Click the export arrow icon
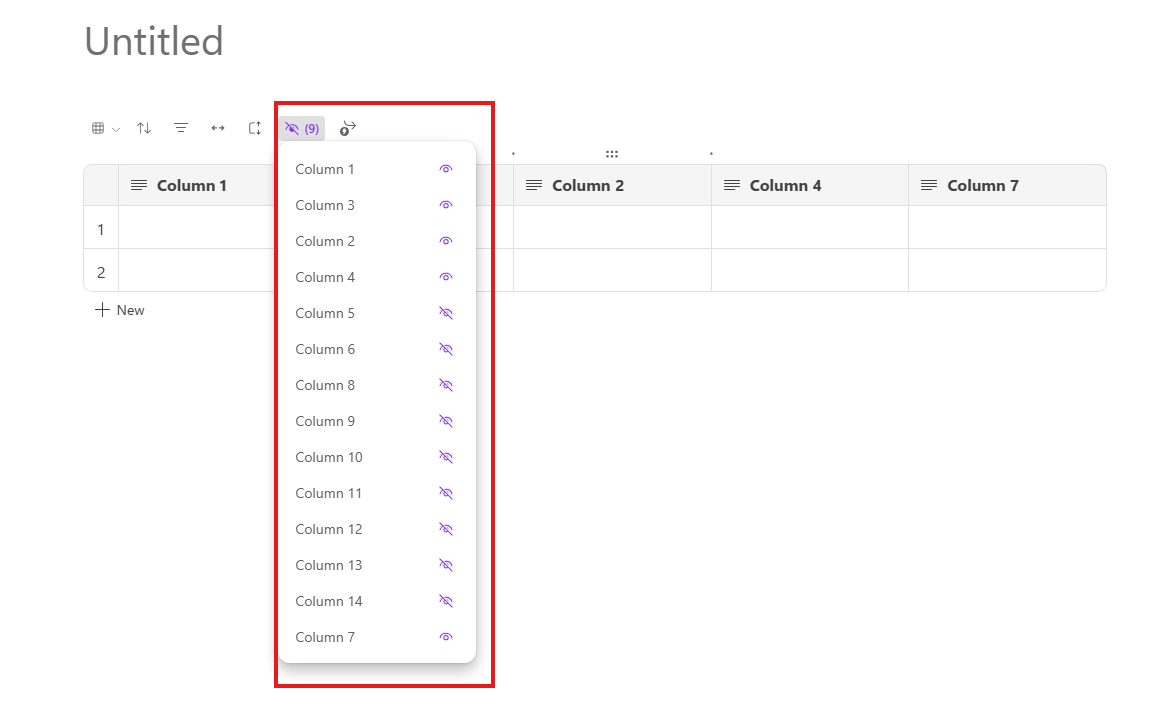 (347, 128)
